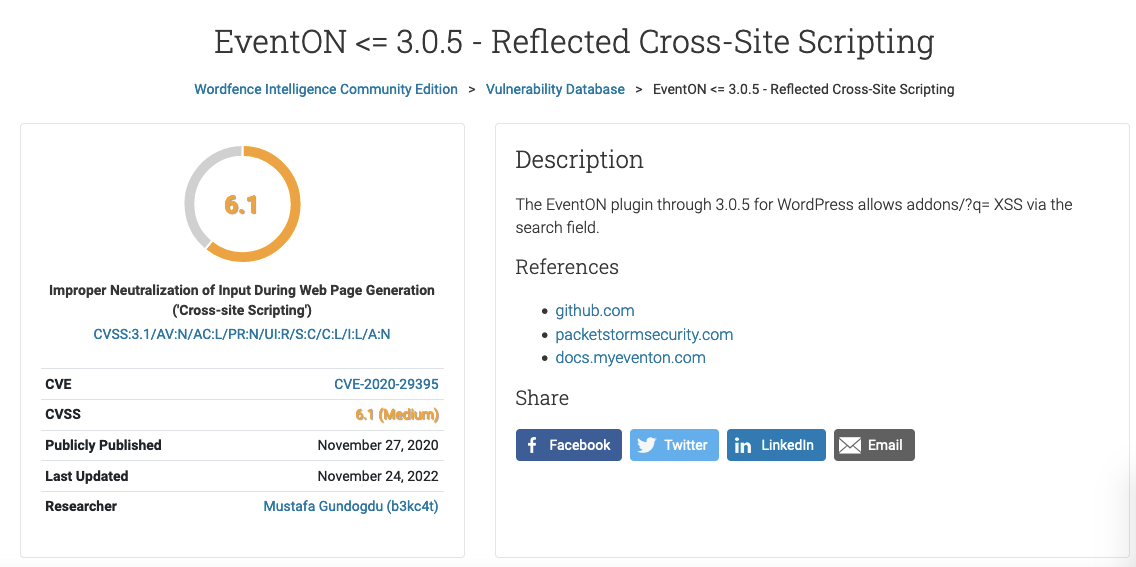Open the github.com reference
This screenshot has width=1136, height=567.
[595, 311]
